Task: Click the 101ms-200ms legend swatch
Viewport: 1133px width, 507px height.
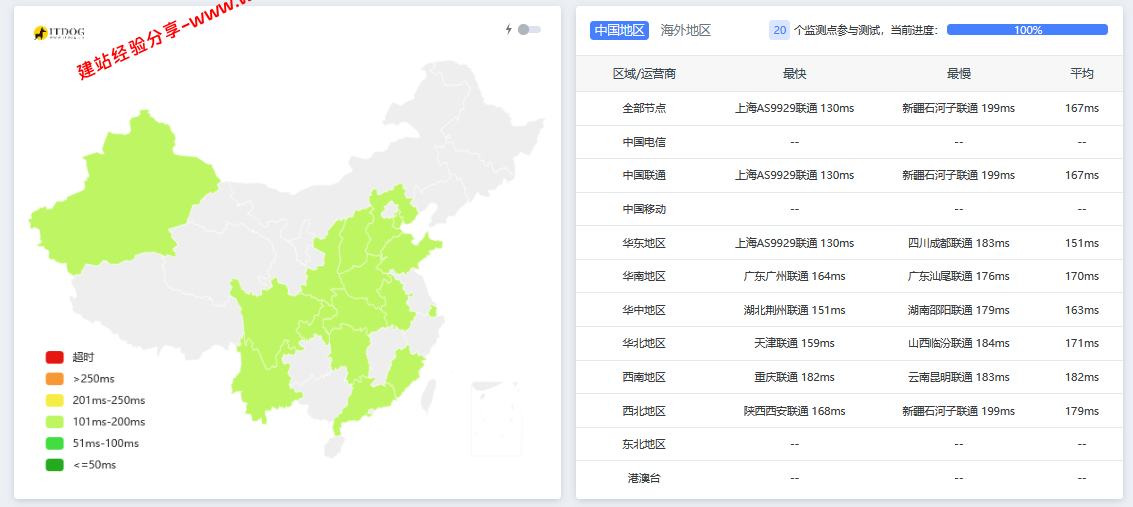Action: click(55, 422)
